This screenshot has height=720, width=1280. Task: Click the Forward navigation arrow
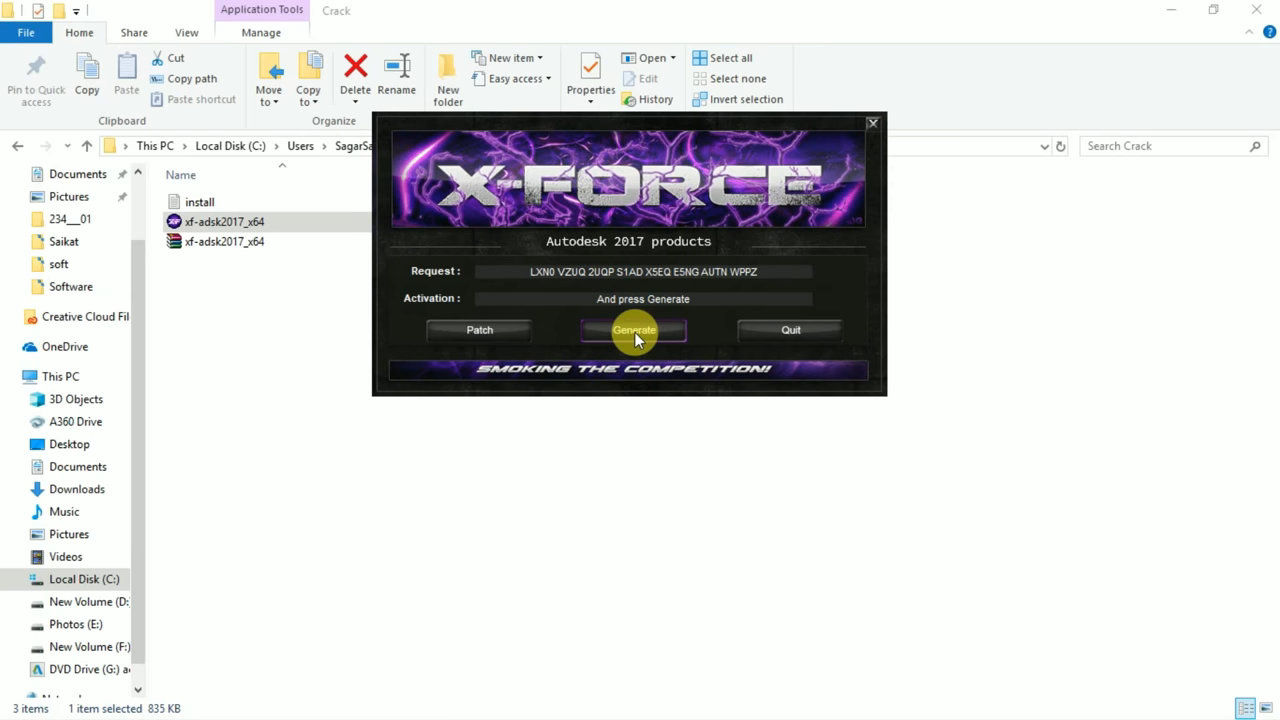point(44,146)
